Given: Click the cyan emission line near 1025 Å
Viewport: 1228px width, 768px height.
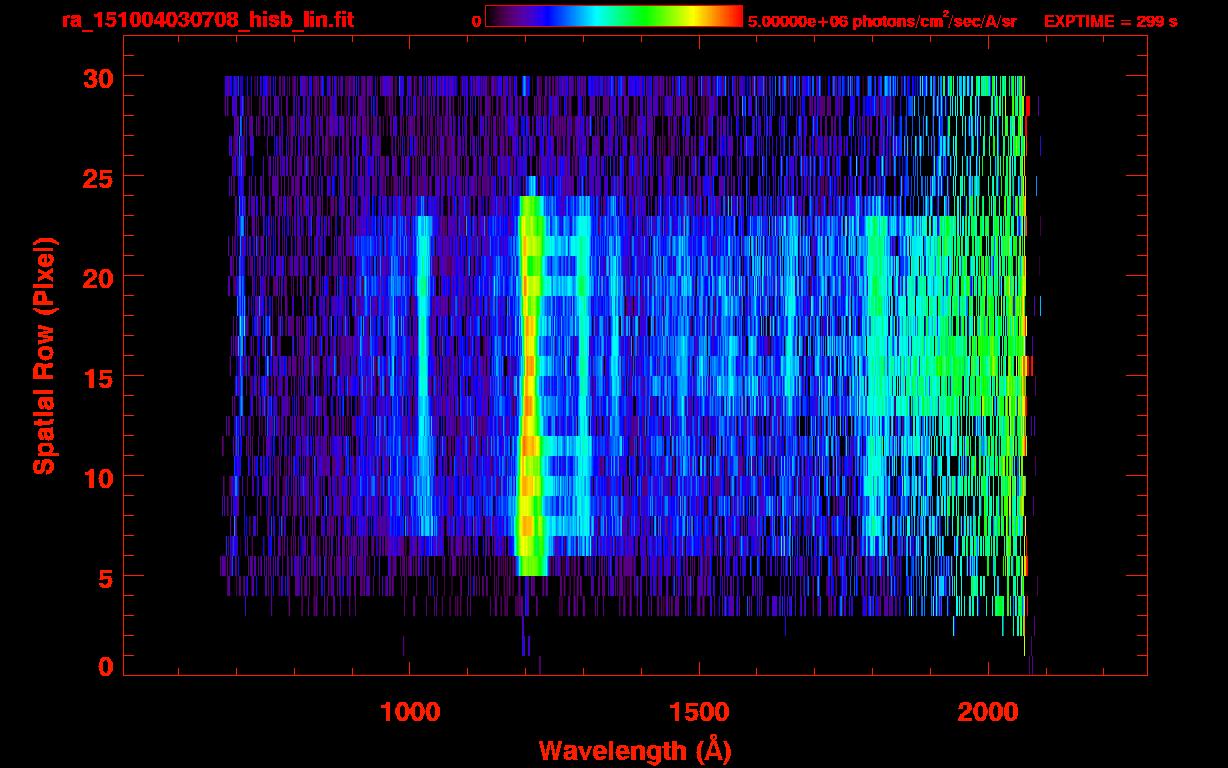Looking at the screenshot, I should 423,375.
